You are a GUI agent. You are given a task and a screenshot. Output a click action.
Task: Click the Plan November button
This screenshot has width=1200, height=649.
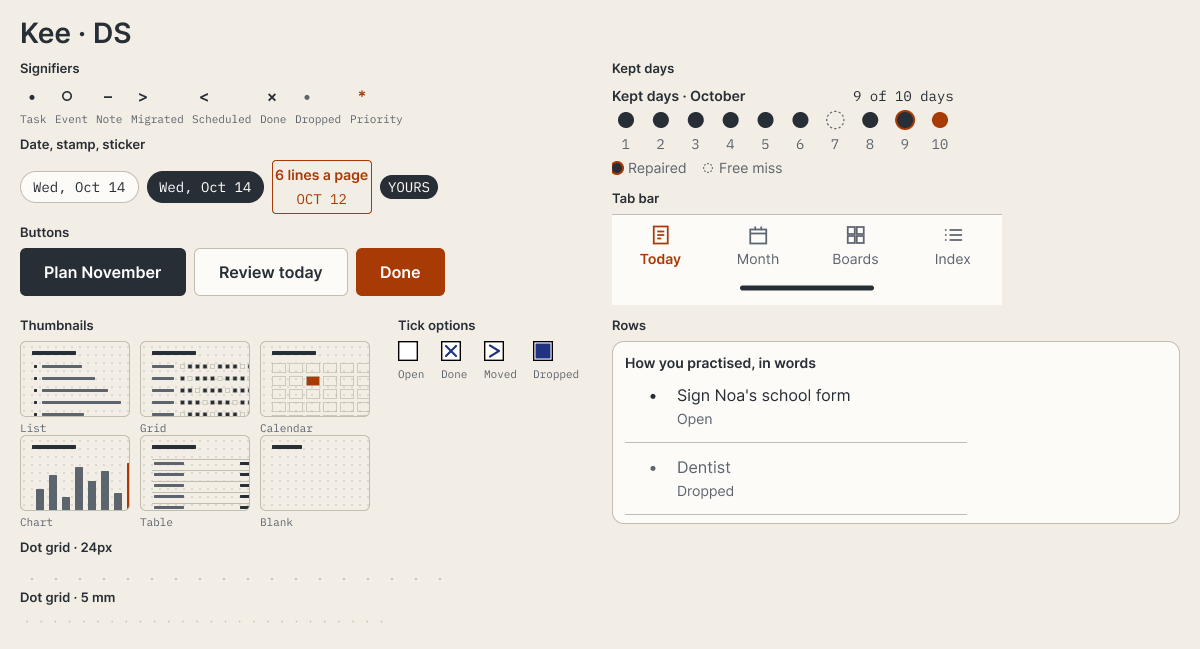(x=103, y=272)
